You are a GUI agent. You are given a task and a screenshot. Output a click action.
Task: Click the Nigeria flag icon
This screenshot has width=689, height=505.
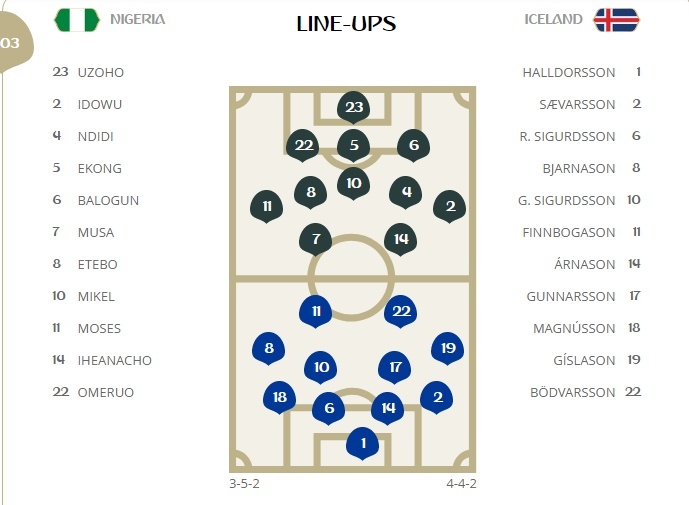[x=76, y=20]
